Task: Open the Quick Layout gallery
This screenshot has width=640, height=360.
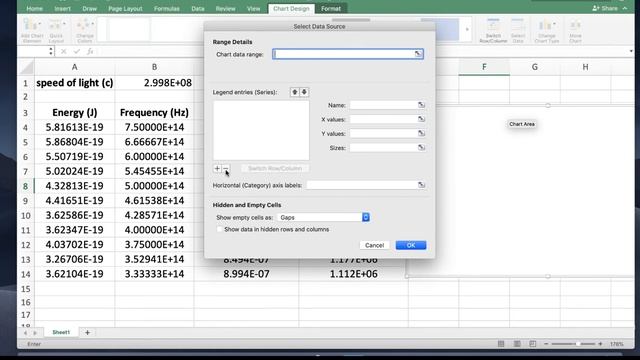Action: tap(56, 30)
